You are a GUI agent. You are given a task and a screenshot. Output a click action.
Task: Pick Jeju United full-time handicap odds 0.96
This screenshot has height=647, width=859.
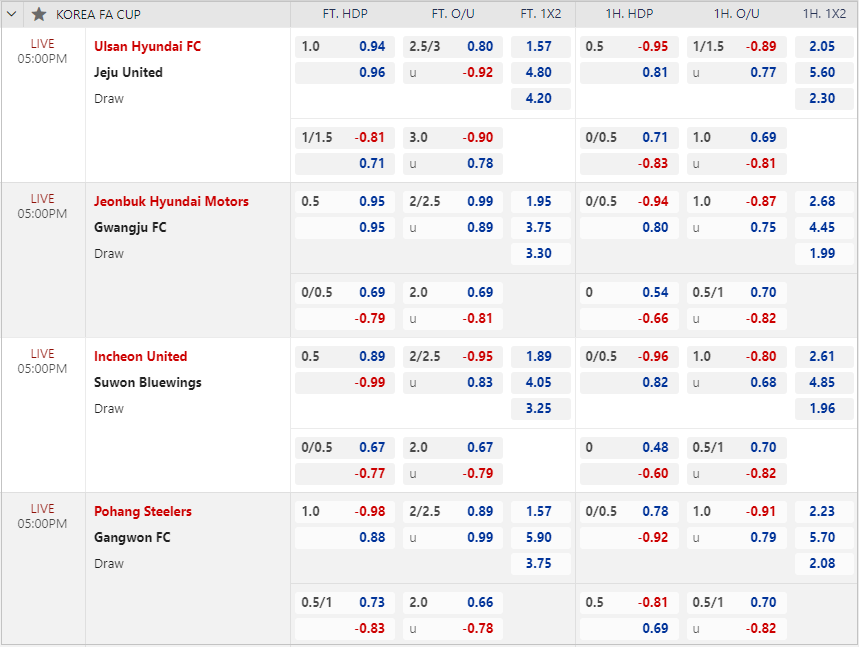coord(345,72)
